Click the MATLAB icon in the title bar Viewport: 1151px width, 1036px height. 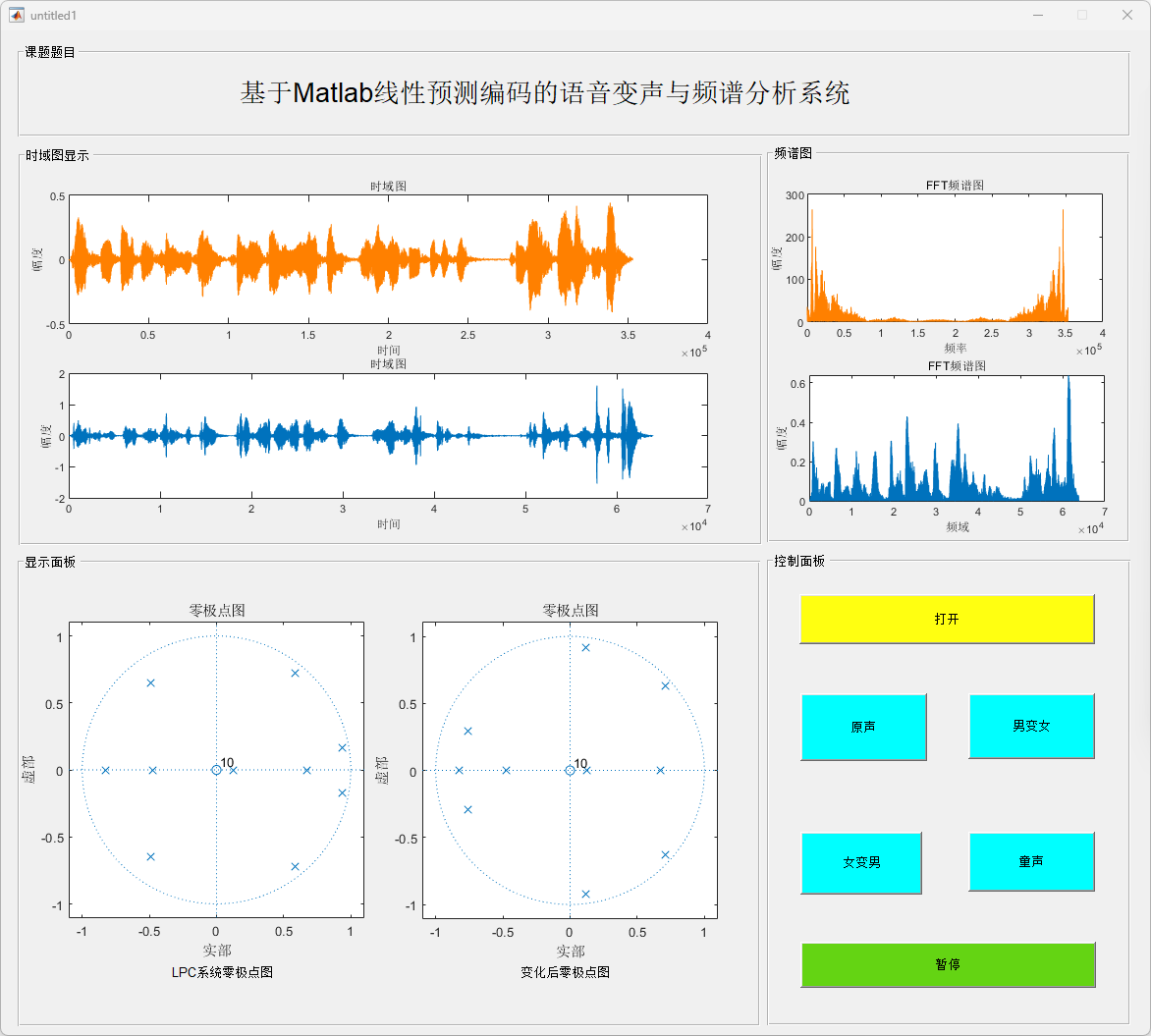[x=17, y=15]
